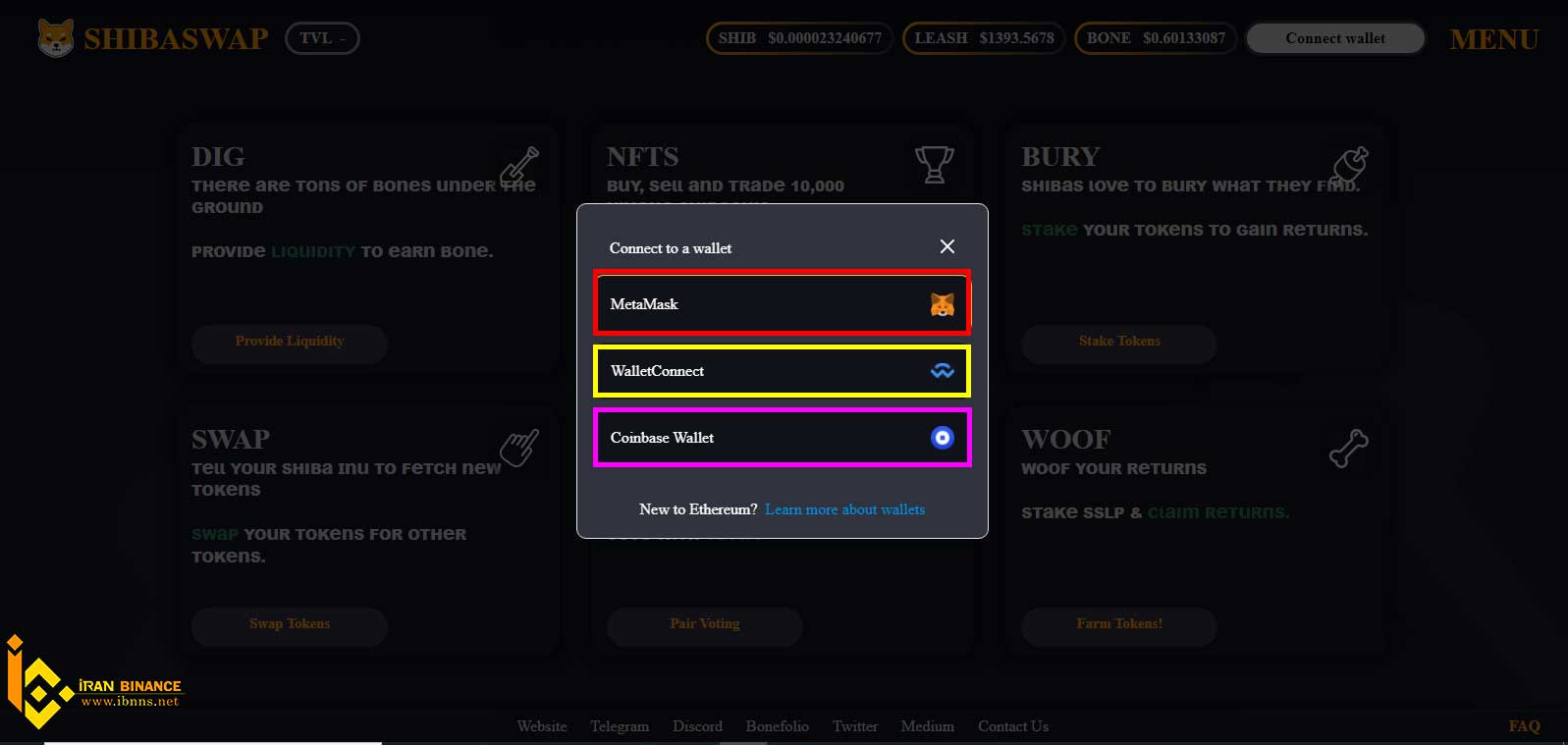Viewport: 1568px width, 745px height.
Task: Choose the WalletConnect option
Action: (782, 371)
